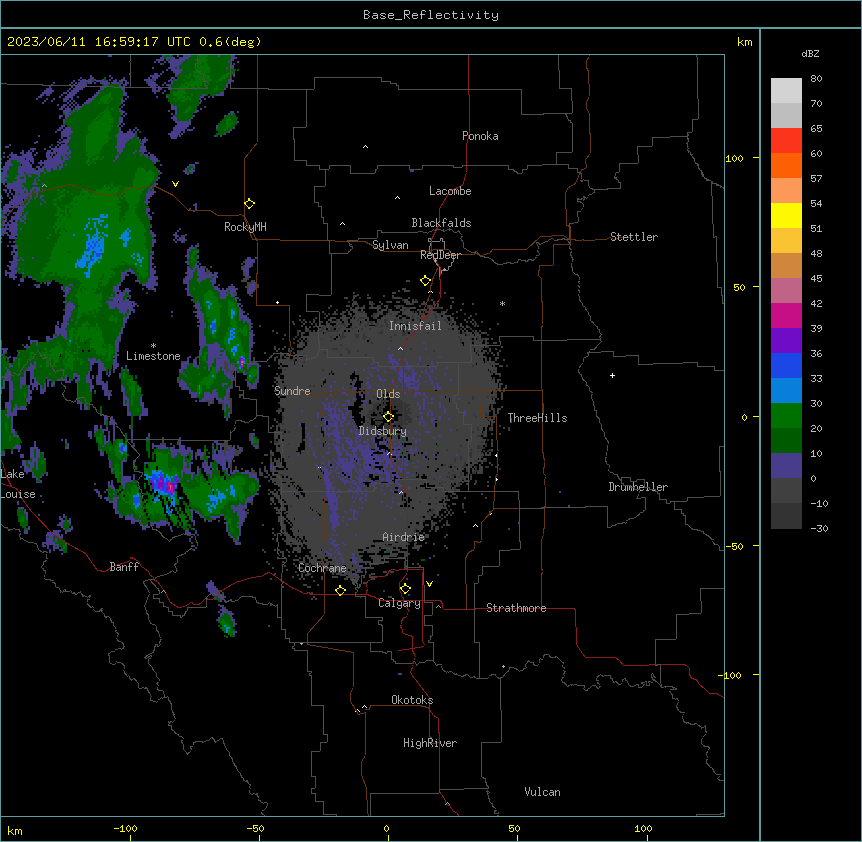Click the Innisfail town label
The width and height of the screenshot is (862, 842).
415,326
